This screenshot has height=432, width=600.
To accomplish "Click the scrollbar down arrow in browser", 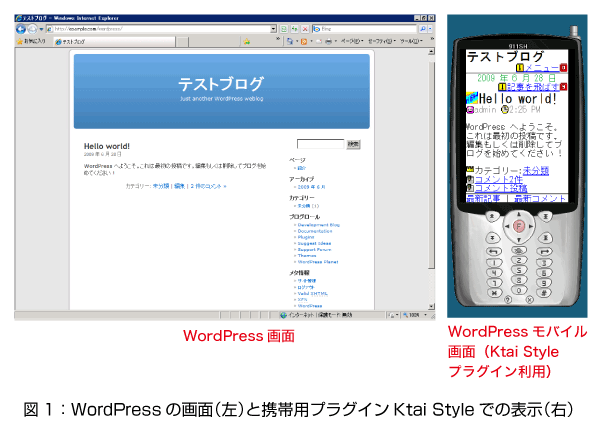I will click(431, 306).
